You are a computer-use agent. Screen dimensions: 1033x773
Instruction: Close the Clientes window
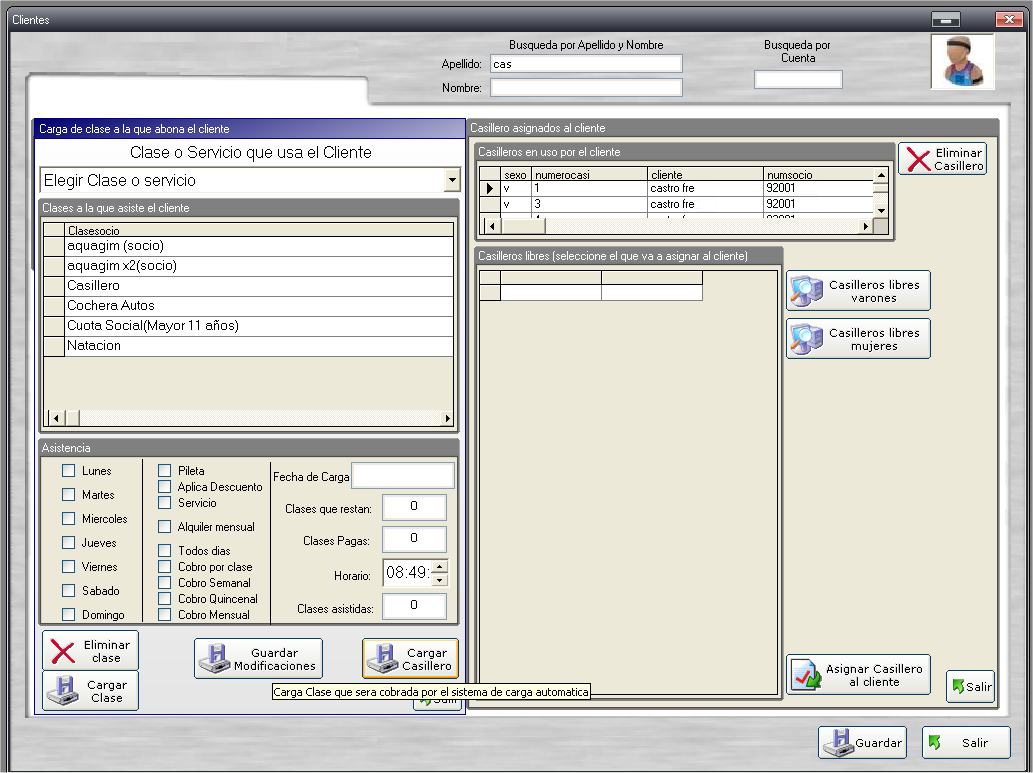click(x=1008, y=20)
